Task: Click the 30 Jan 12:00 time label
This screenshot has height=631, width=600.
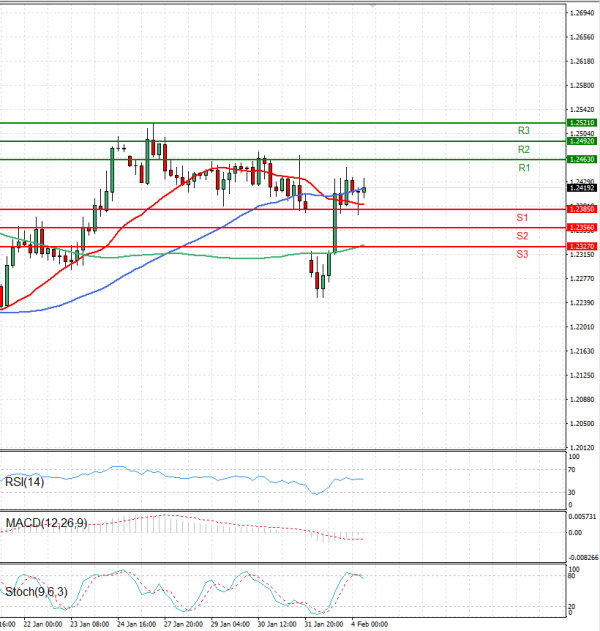Action: (277, 624)
